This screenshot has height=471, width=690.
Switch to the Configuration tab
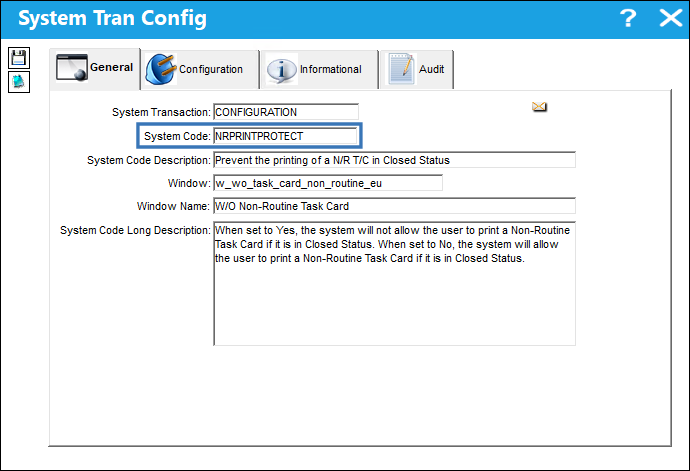200,70
